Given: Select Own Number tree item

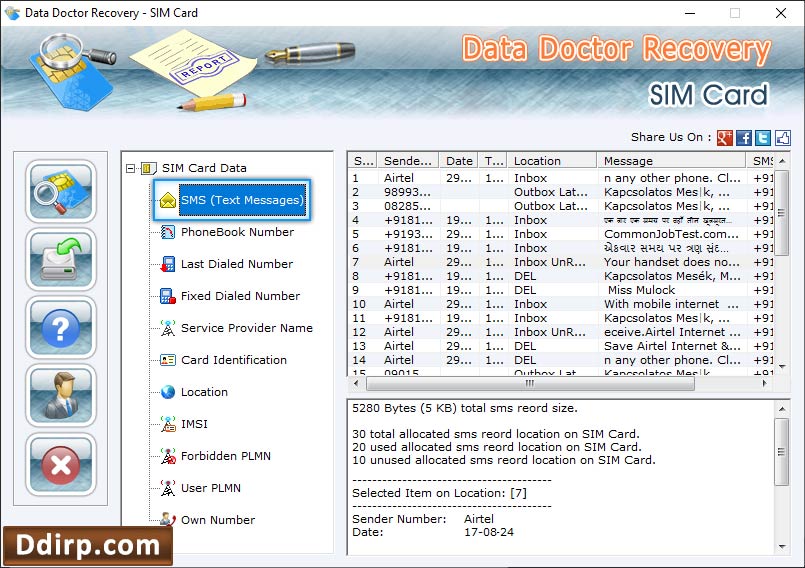Looking at the screenshot, I should point(218,520).
